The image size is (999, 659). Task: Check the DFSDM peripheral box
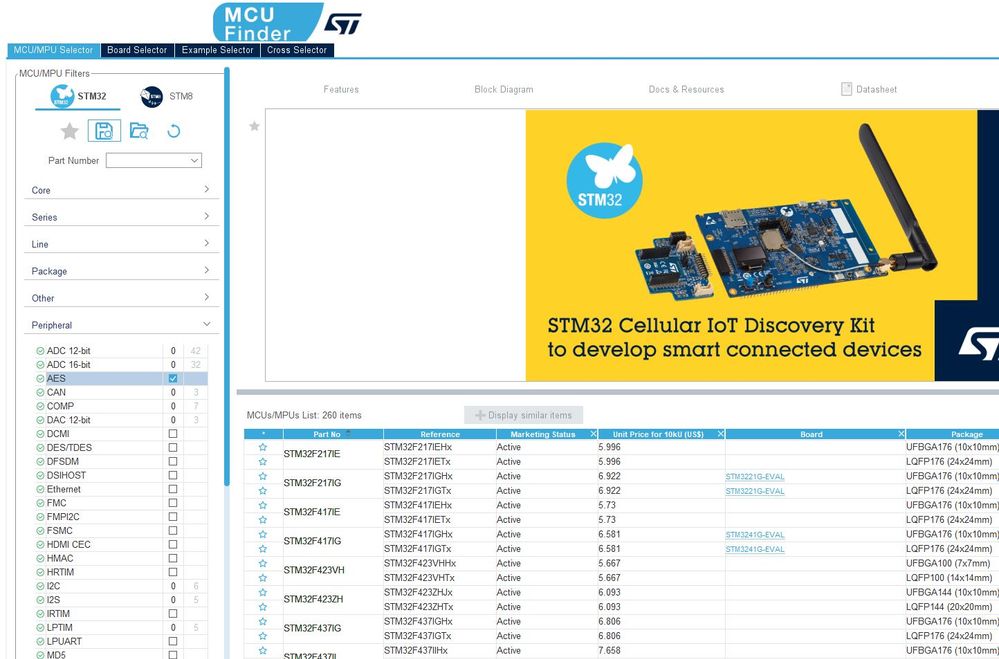pos(173,461)
